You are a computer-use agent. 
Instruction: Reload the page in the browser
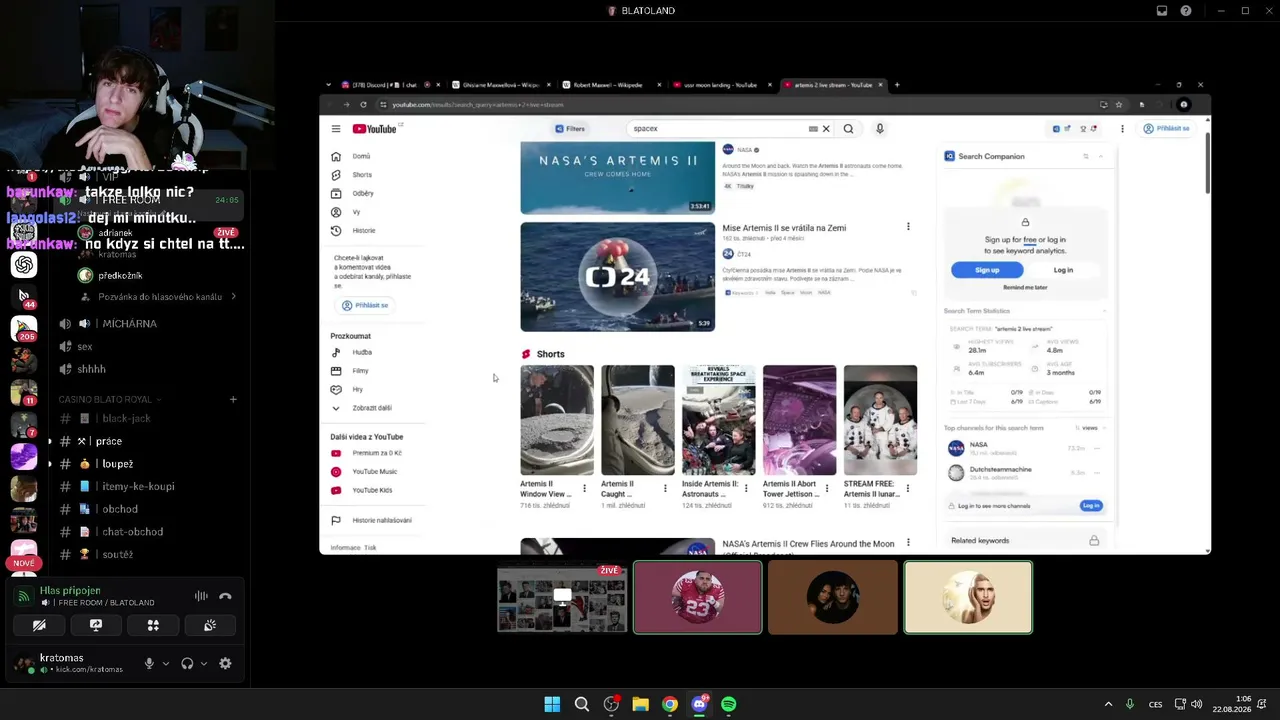(x=363, y=105)
